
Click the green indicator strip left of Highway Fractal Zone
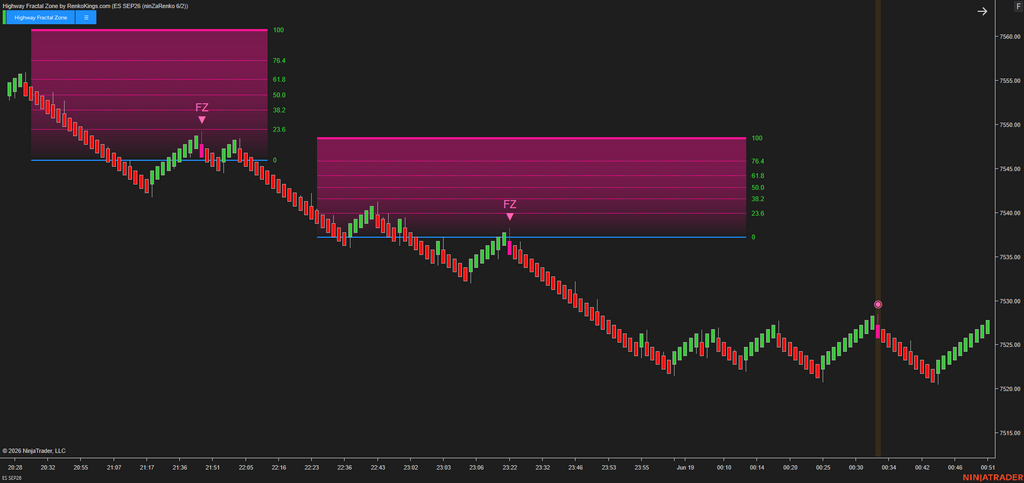(x=4, y=18)
